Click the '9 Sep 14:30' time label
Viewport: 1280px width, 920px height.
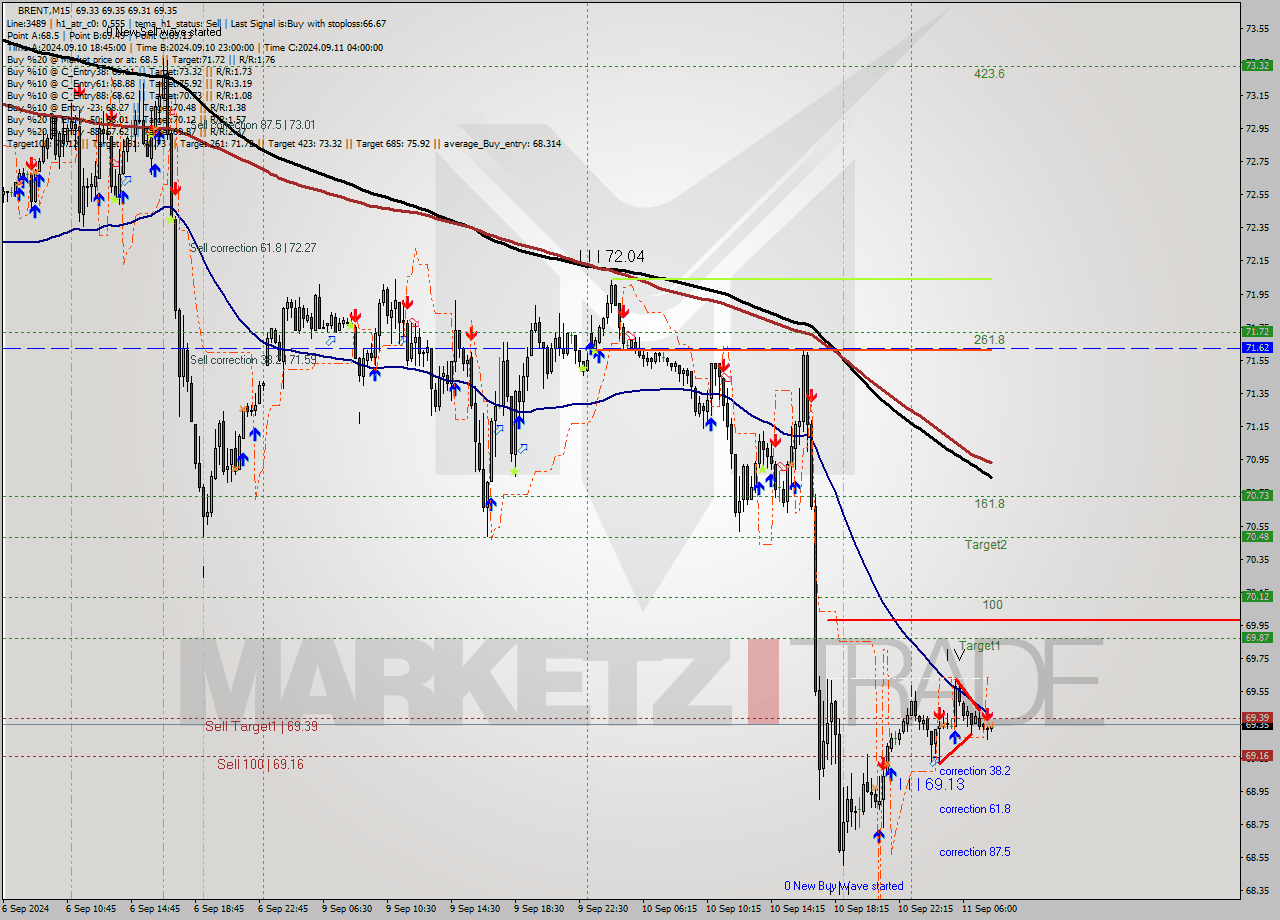[475, 909]
